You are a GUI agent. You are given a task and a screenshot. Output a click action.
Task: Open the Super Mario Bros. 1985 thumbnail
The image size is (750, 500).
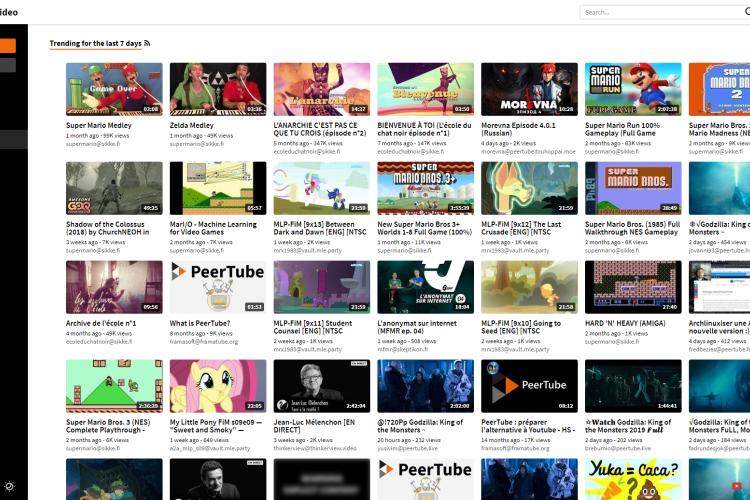(x=633, y=188)
